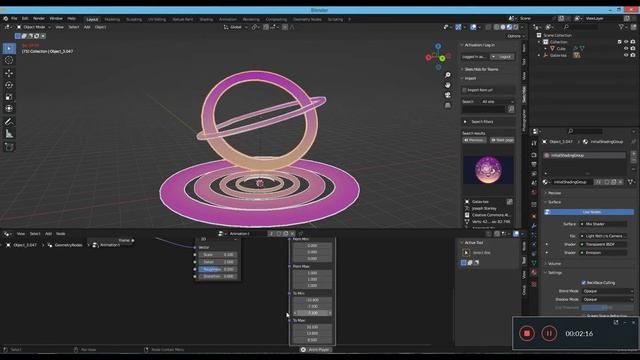Hide Cube with its eye icon
The width and height of the screenshot is (640, 360).
click(626, 48)
